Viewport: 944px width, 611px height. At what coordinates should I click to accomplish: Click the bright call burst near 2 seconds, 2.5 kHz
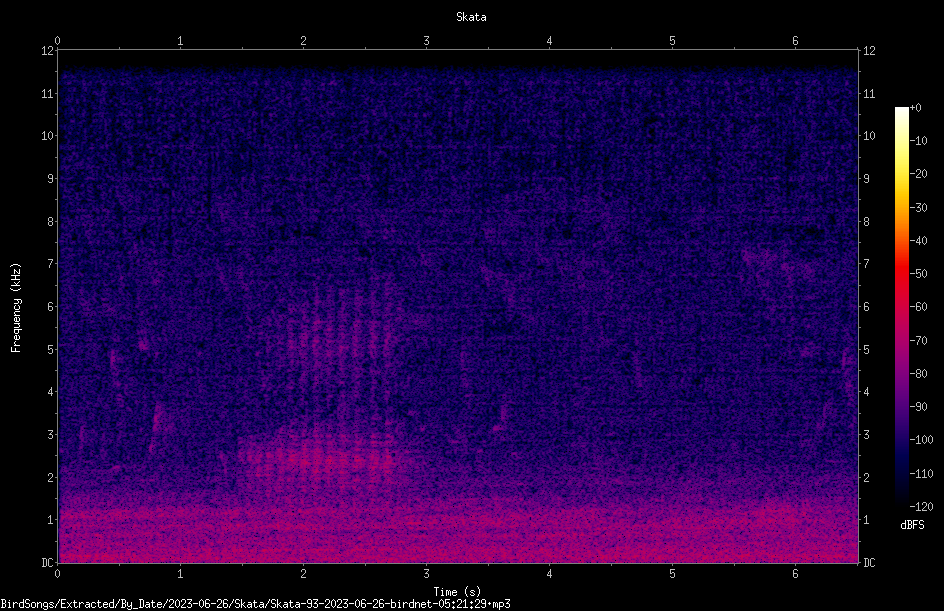[319, 457]
